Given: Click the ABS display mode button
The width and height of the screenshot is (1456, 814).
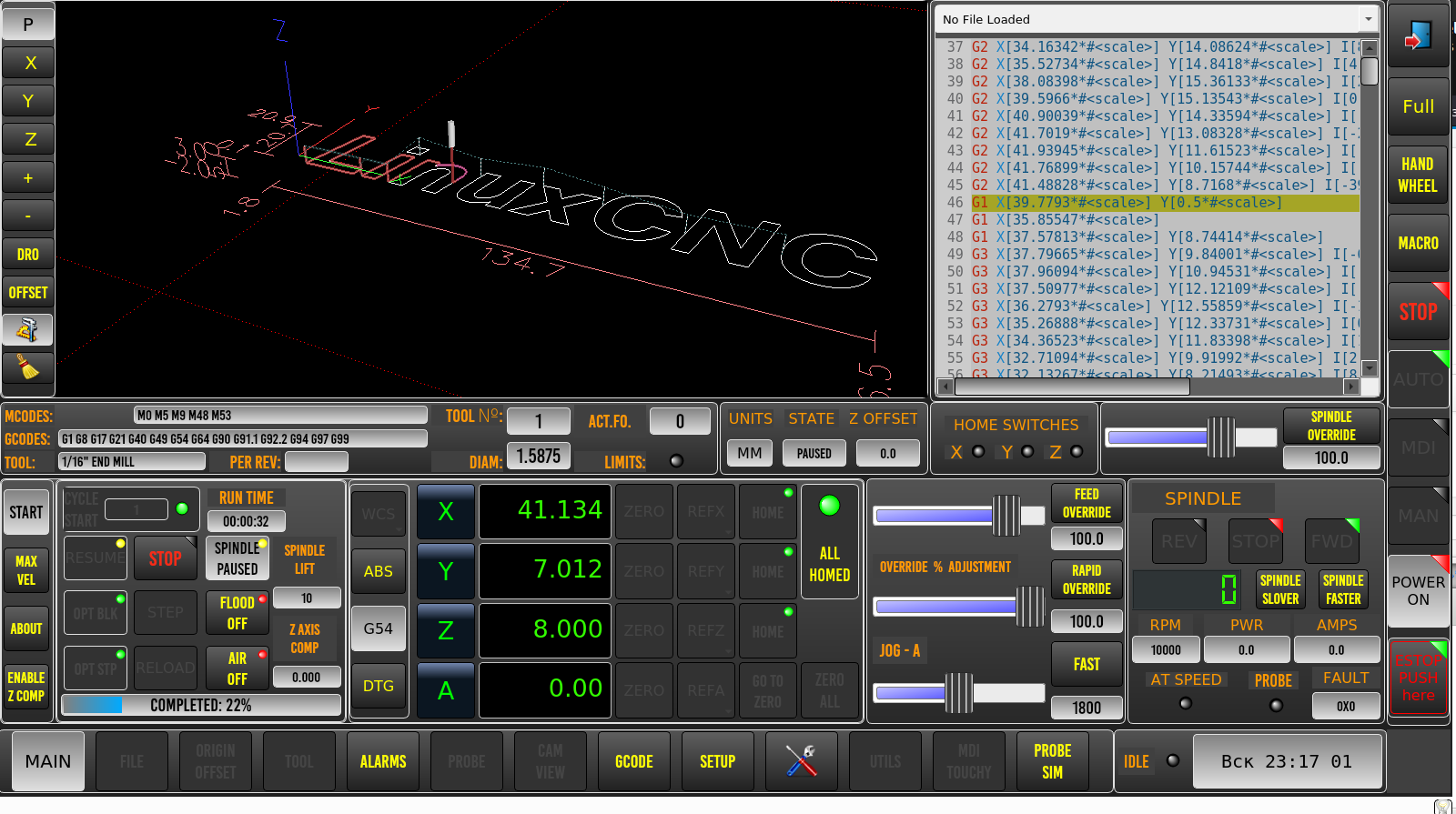Looking at the screenshot, I should 379,571.
